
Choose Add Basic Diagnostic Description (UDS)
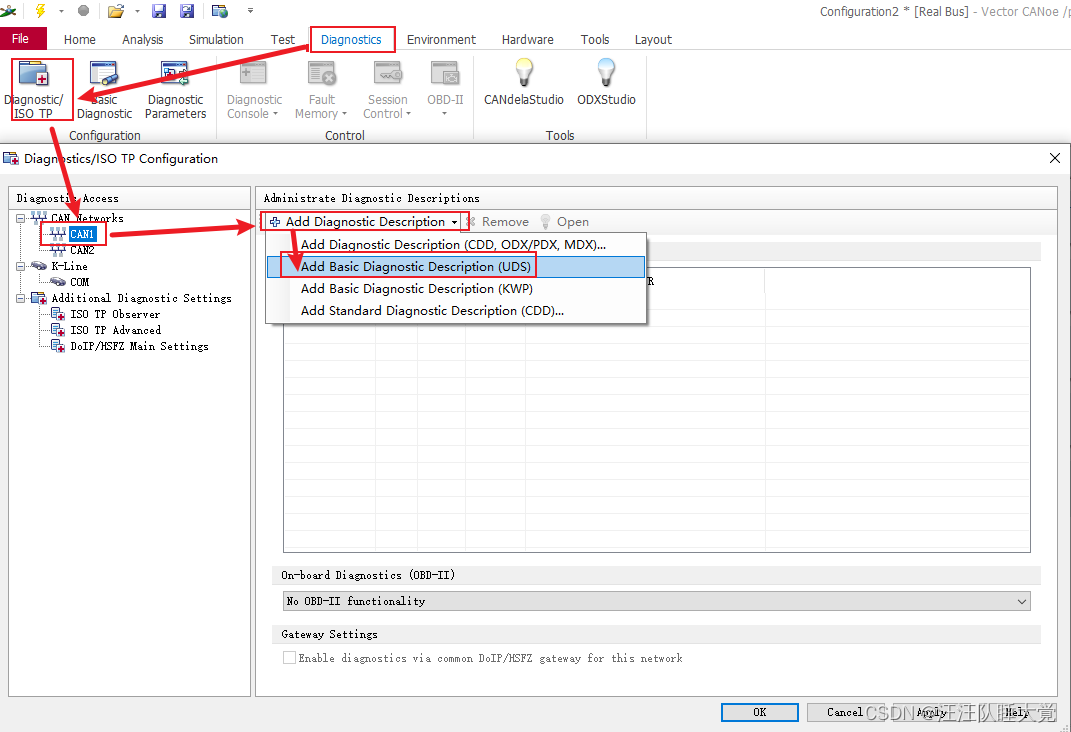[x=456, y=266]
